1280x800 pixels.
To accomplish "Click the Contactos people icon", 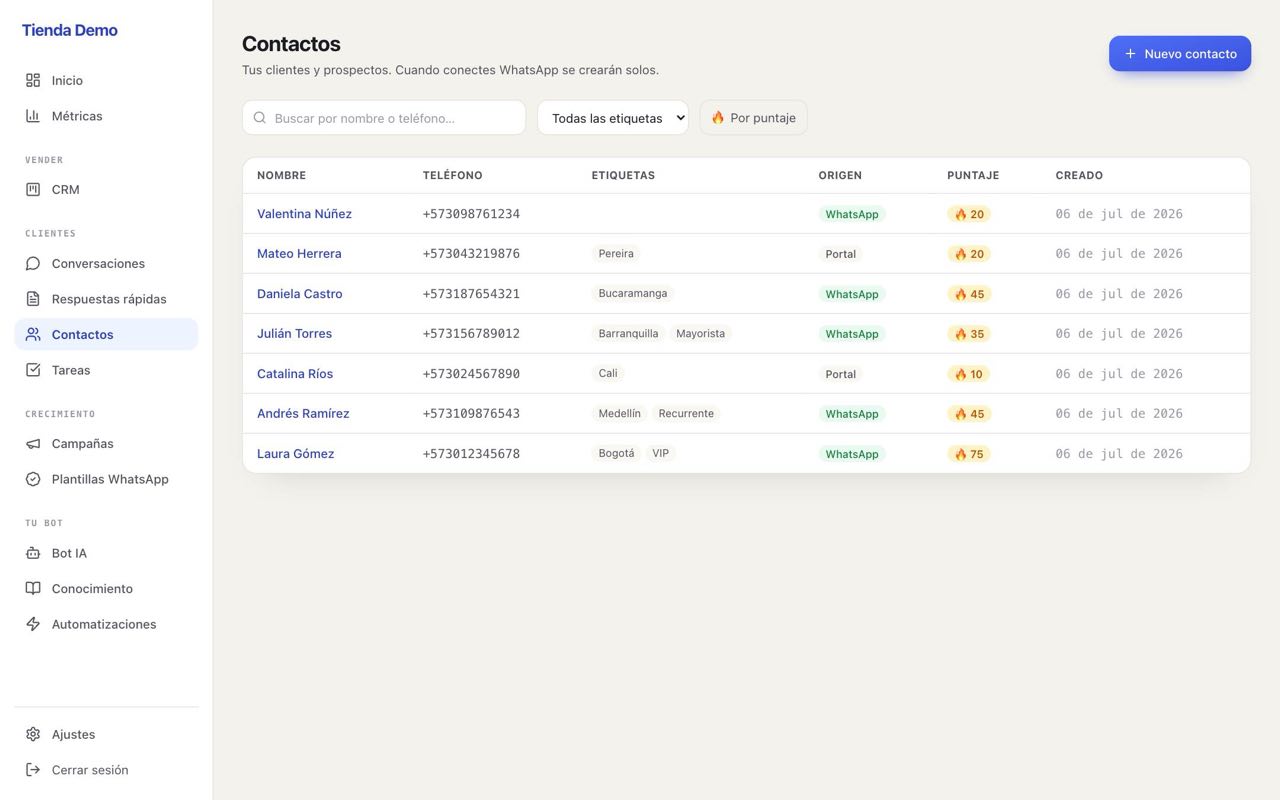I will (33, 334).
